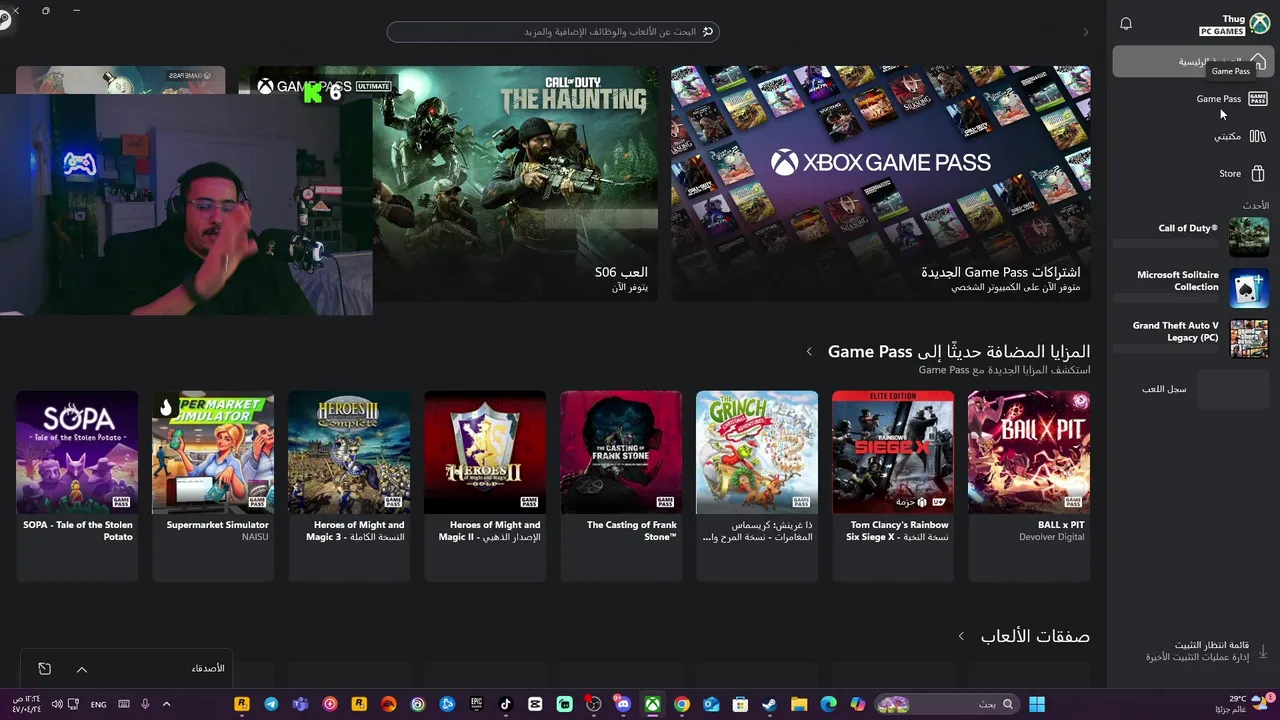
Task: Select the Game Pass menu item
Action: tap(1218, 99)
